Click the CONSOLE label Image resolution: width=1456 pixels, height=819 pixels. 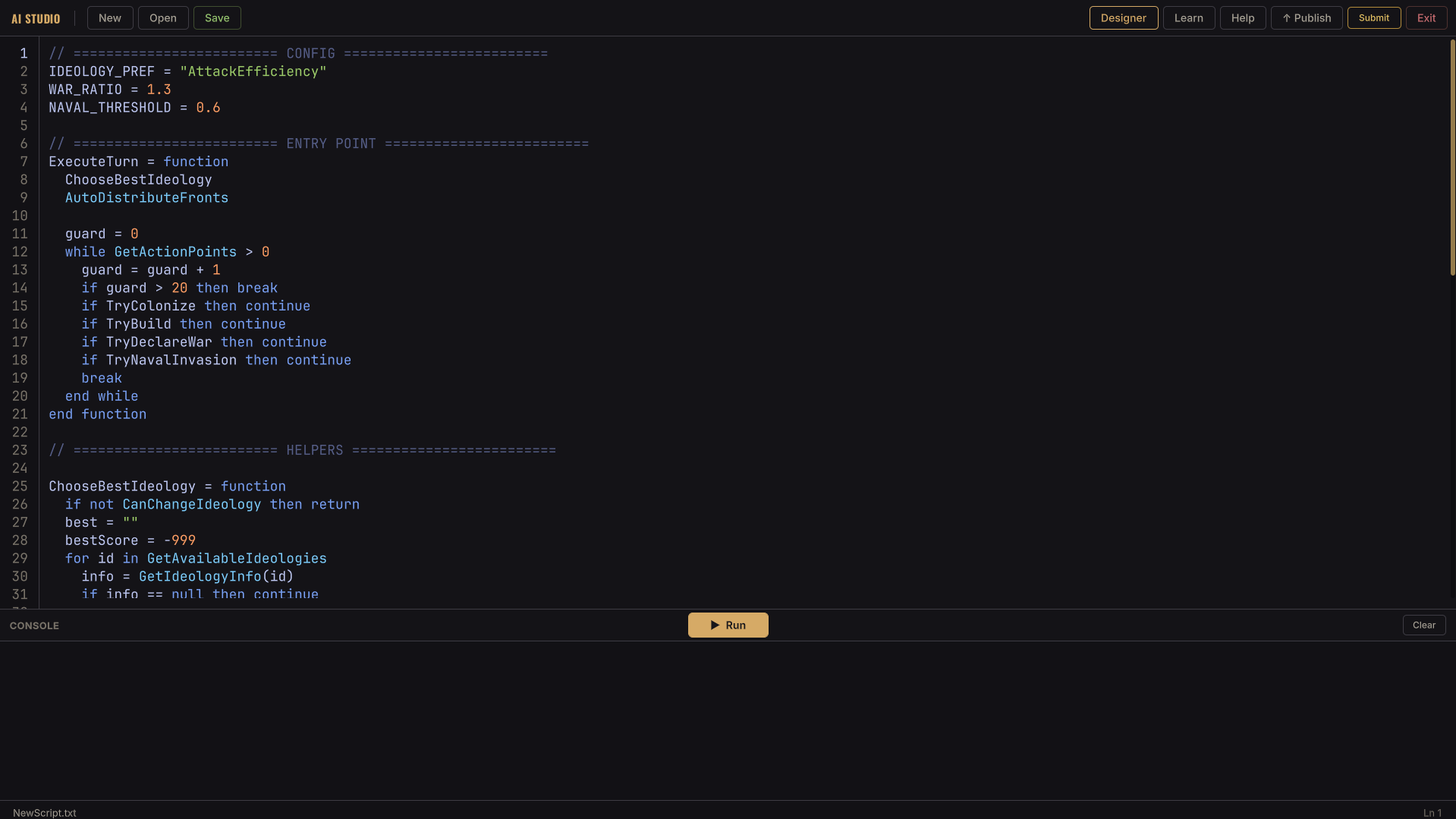click(34, 625)
